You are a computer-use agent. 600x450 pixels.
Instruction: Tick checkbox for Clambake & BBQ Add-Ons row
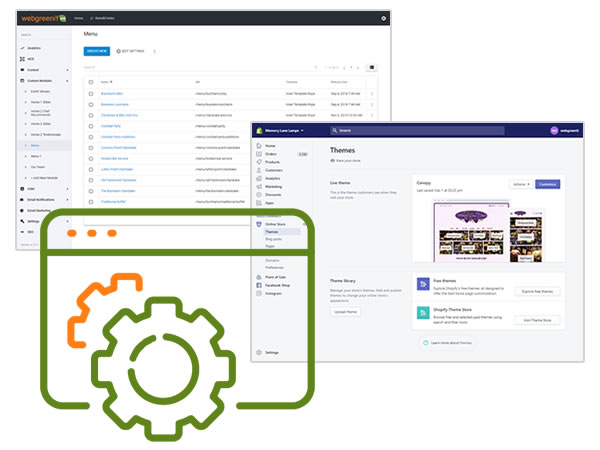[x=91, y=115]
